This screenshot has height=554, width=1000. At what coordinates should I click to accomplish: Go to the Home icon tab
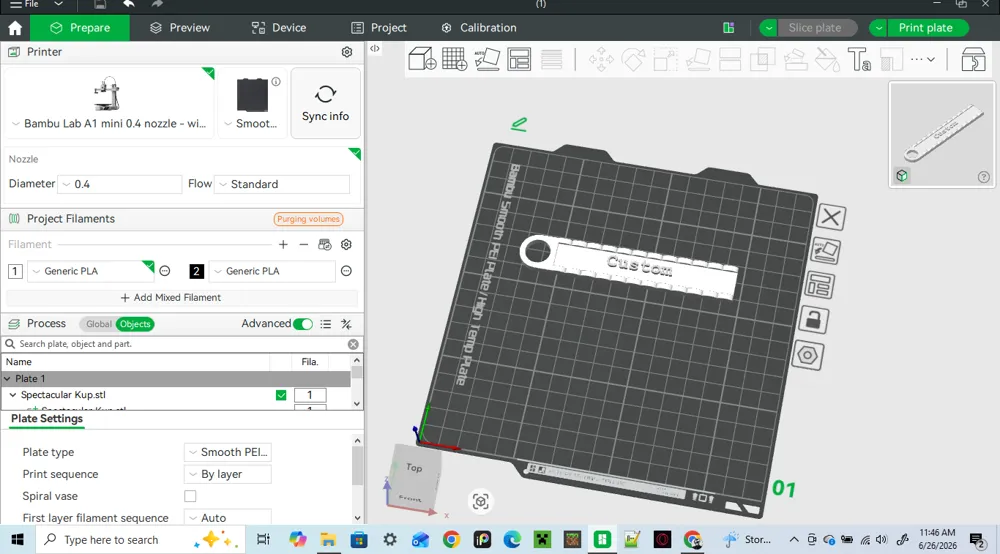(15, 28)
